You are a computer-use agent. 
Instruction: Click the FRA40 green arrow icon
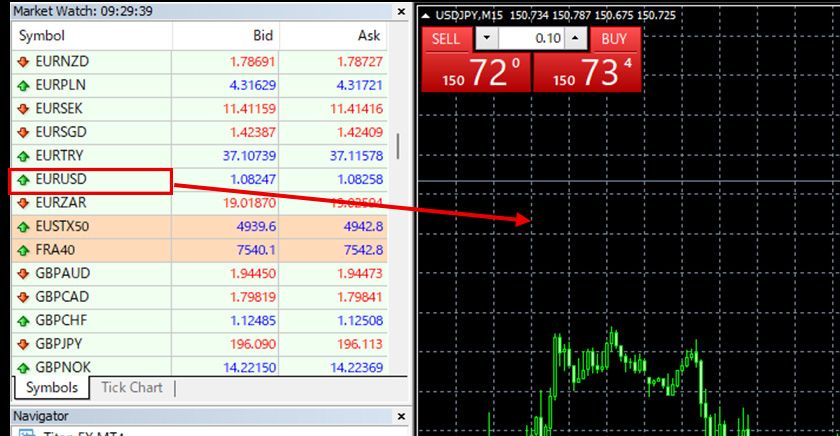tap(24, 250)
